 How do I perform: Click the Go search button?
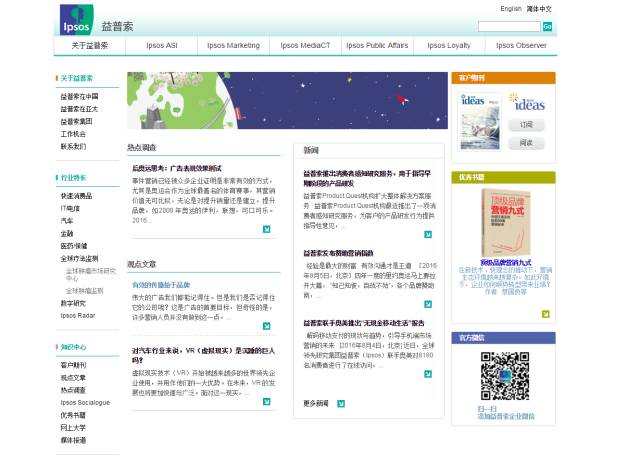547,27
